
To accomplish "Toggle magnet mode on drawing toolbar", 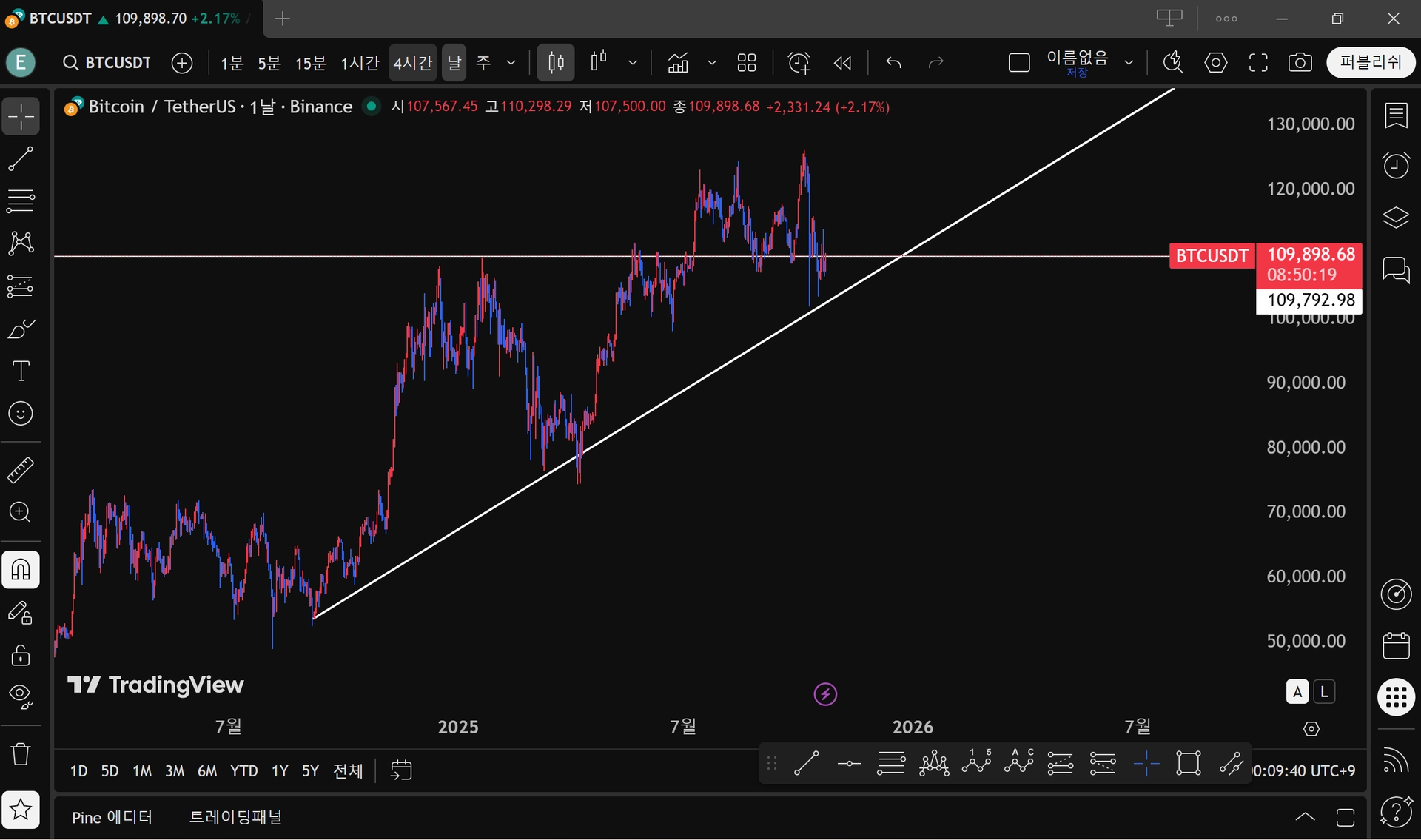I will tap(20, 570).
